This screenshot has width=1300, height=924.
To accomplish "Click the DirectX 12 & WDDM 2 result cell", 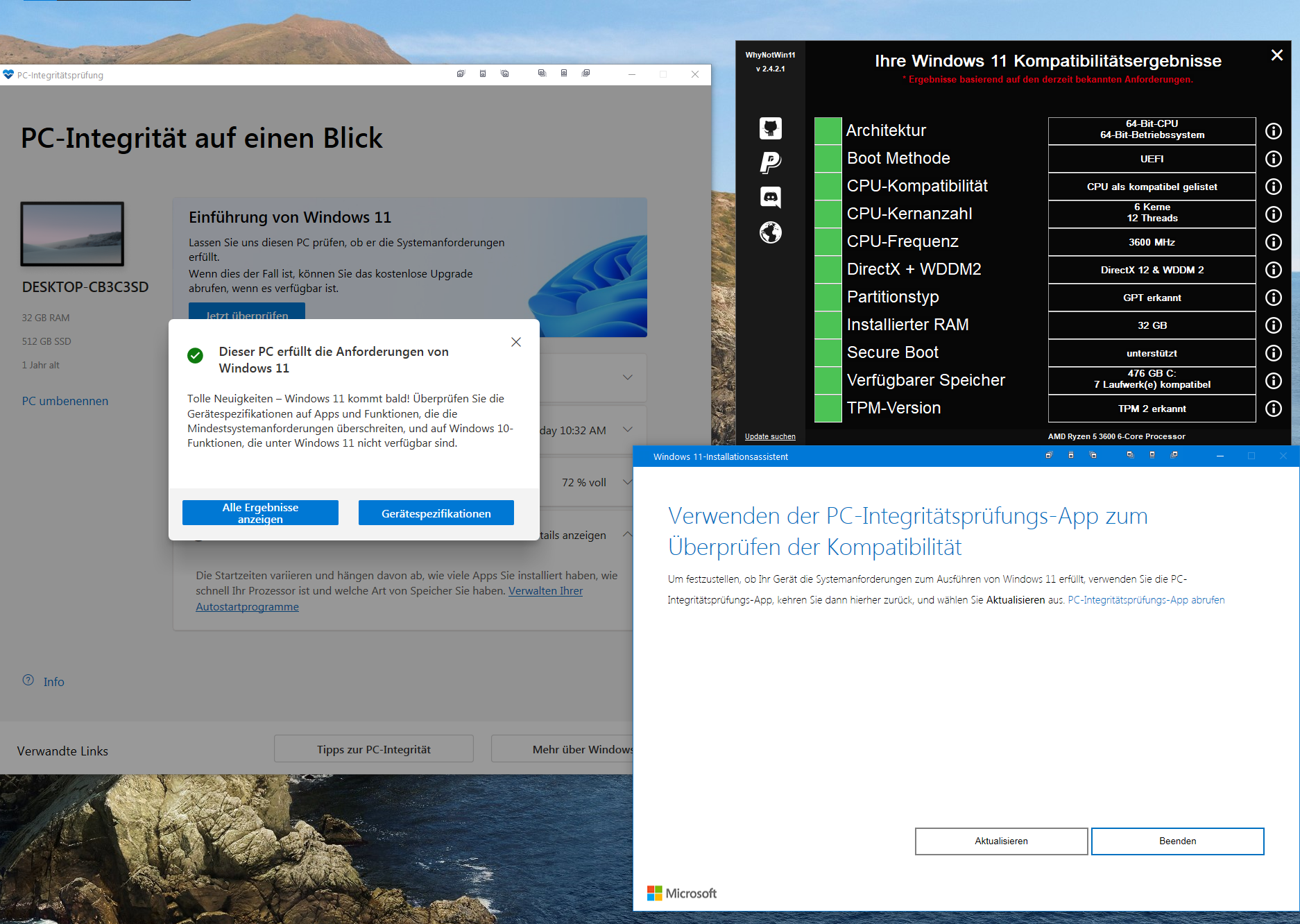I will [1152, 270].
